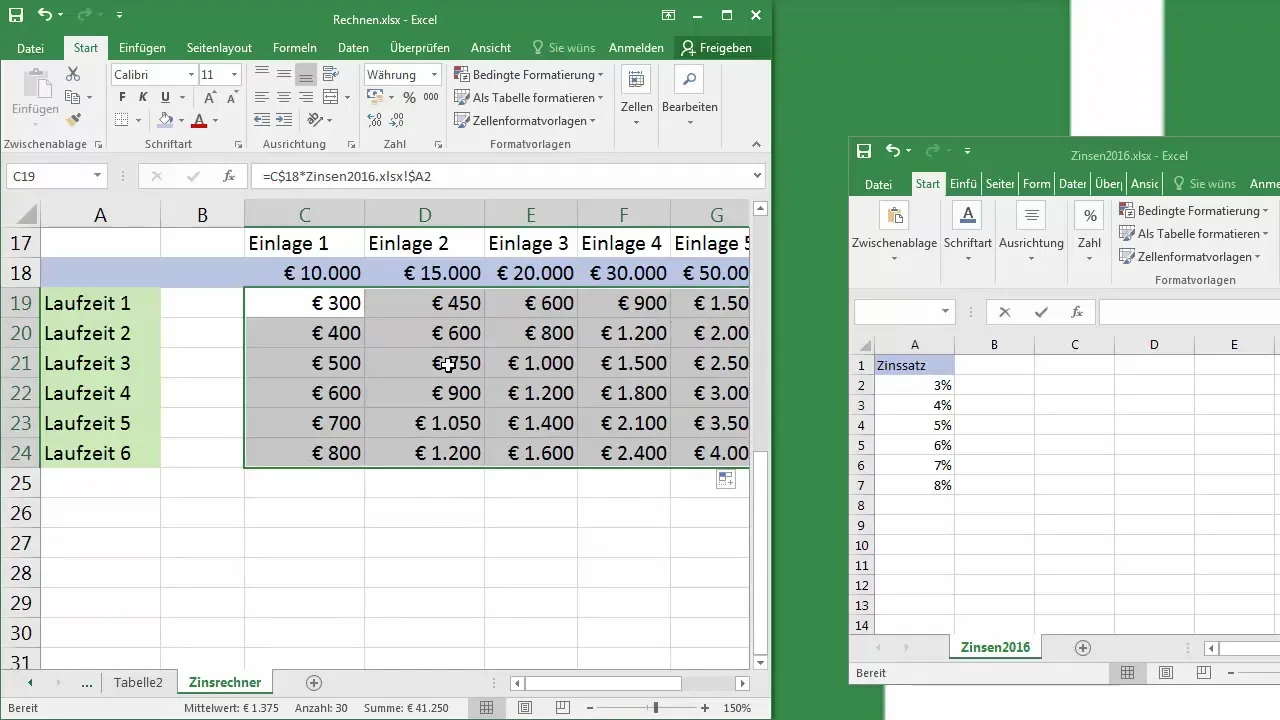Image resolution: width=1280 pixels, height=720 pixels.
Task: Toggle underline formatting (U)
Action: pyautogui.click(x=165, y=97)
